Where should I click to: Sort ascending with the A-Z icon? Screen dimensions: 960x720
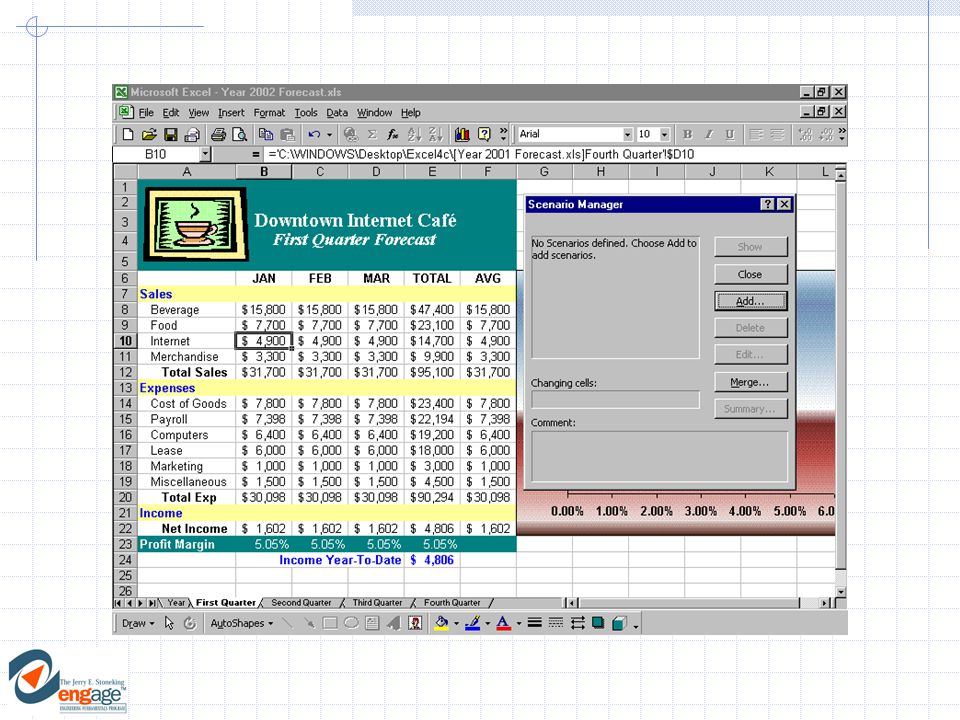(414, 134)
